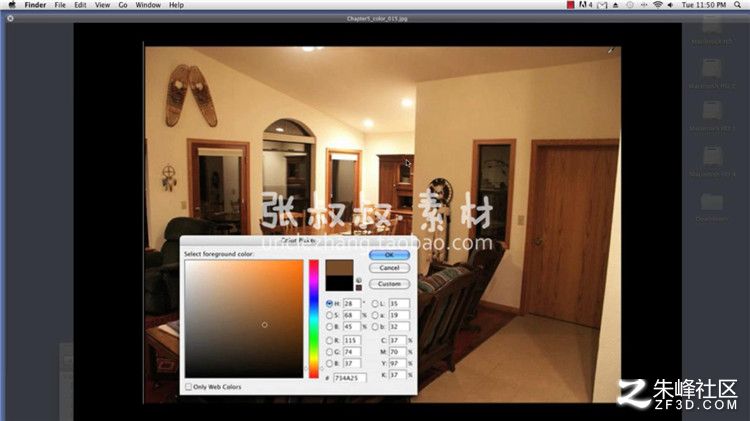This screenshot has width=750, height=421.
Task: Click the R field showing 115
Action: [352, 340]
